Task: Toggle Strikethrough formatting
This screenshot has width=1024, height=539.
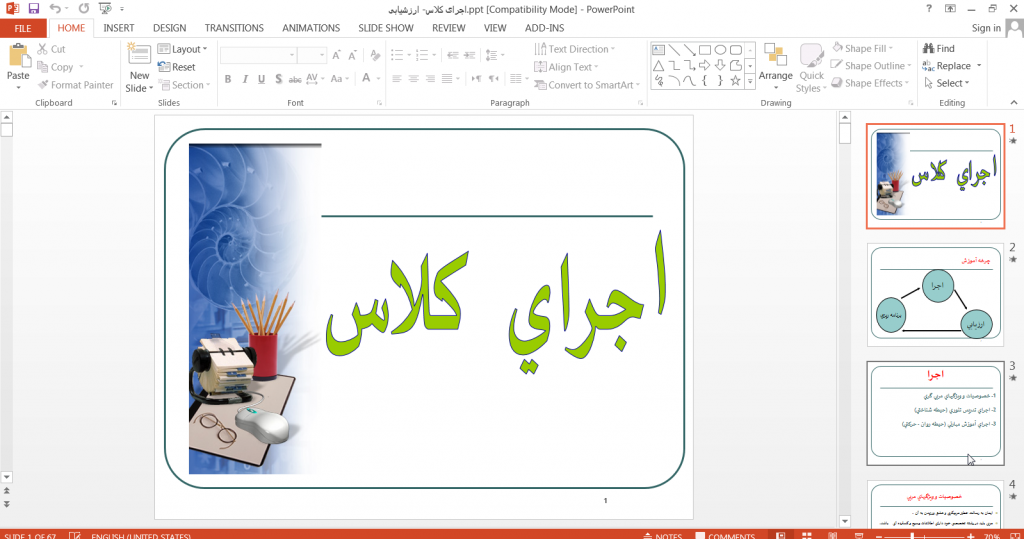Action: pos(295,79)
